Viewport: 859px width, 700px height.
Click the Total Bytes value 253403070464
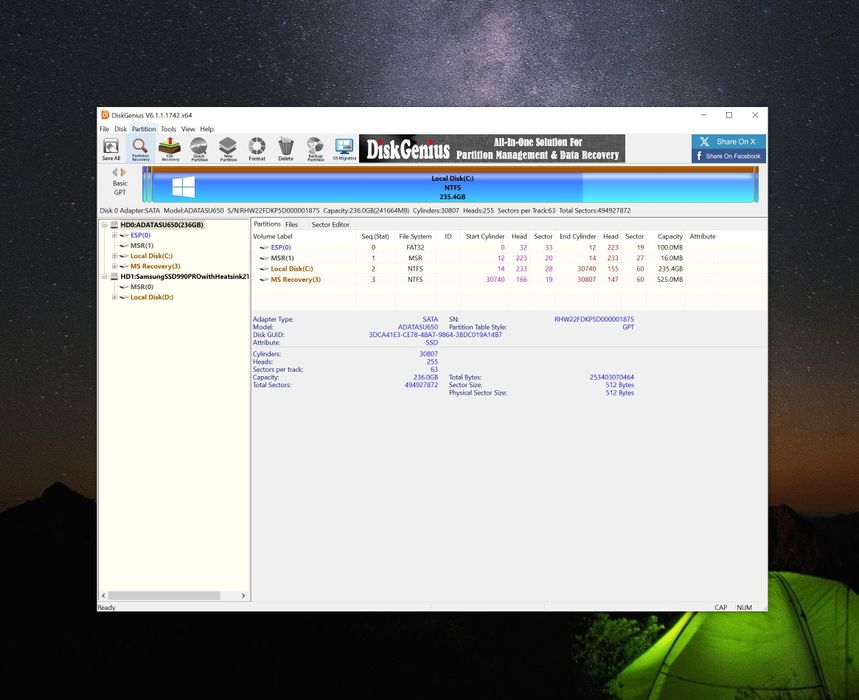pos(612,377)
